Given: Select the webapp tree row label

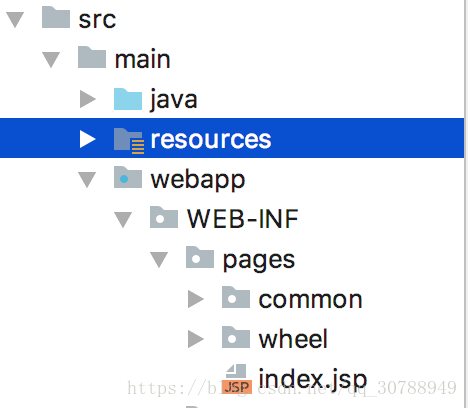Looking at the screenshot, I should click(198, 180).
